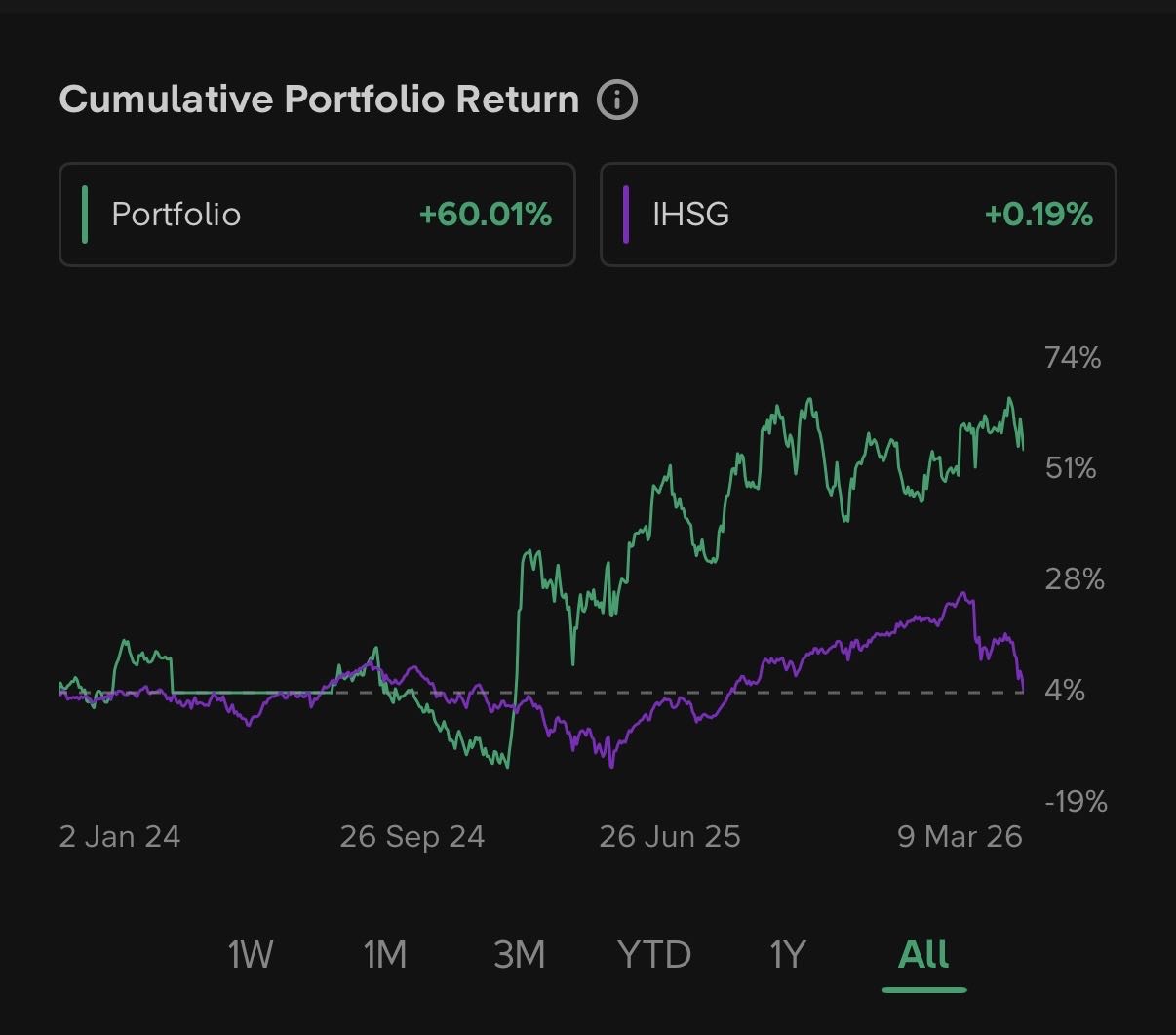Choose the YTD time range
Viewport: 1176px width, 1035px height.
tap(654, 954)
